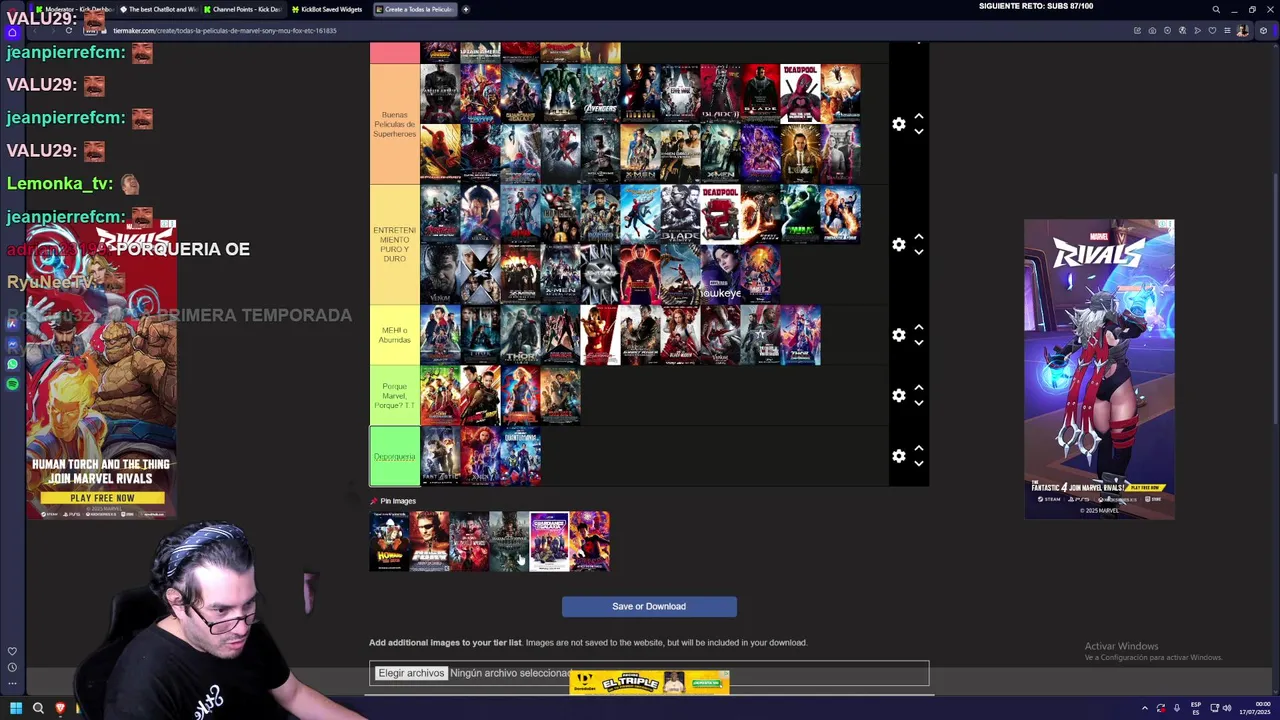Move Porque Marvel row up
Image resolution: width=1280 pixels, height=720 pixels.
pyautogui.click(x=918, y=388)
